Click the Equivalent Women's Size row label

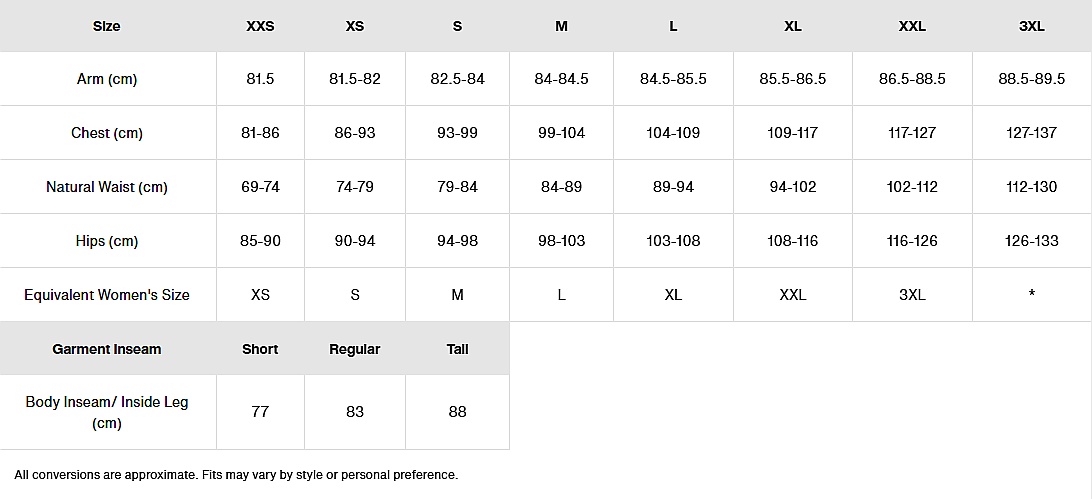[107, 295]
